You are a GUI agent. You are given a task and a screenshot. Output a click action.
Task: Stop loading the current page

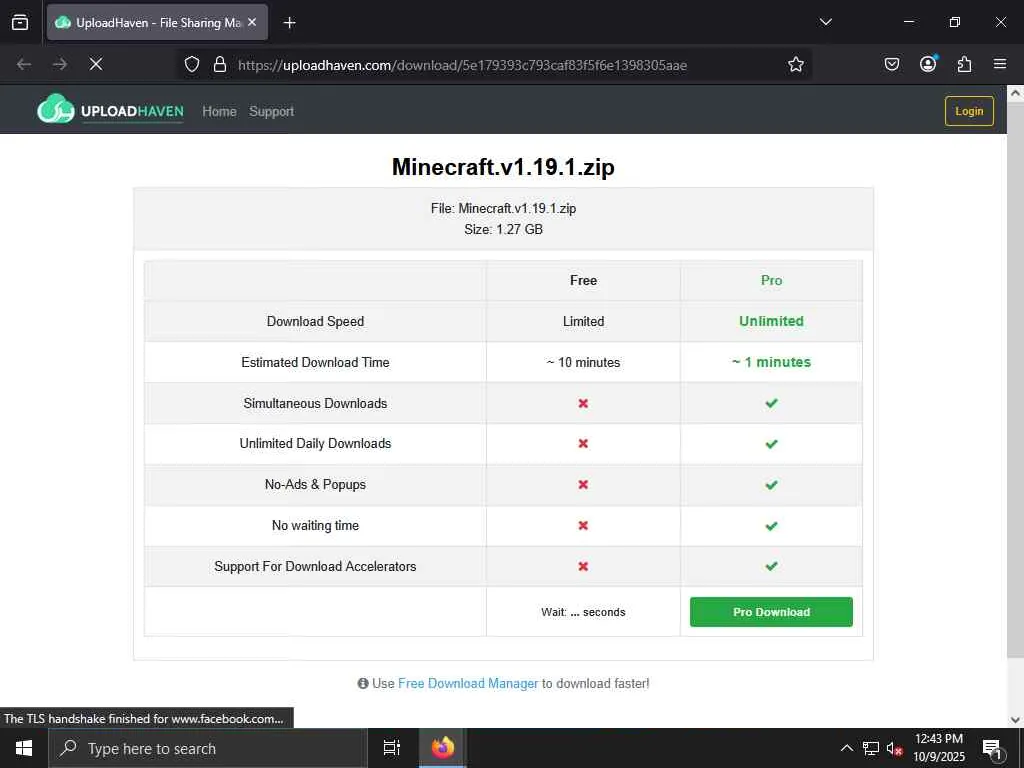96,64
